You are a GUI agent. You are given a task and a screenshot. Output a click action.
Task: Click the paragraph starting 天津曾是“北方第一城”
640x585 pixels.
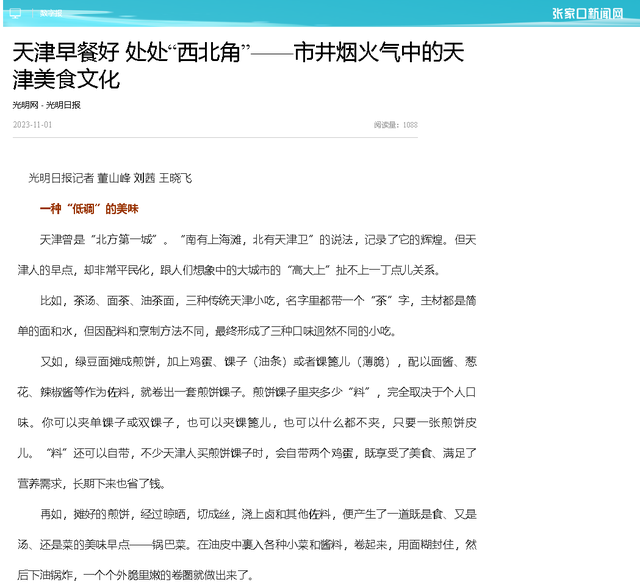[247, 255]
